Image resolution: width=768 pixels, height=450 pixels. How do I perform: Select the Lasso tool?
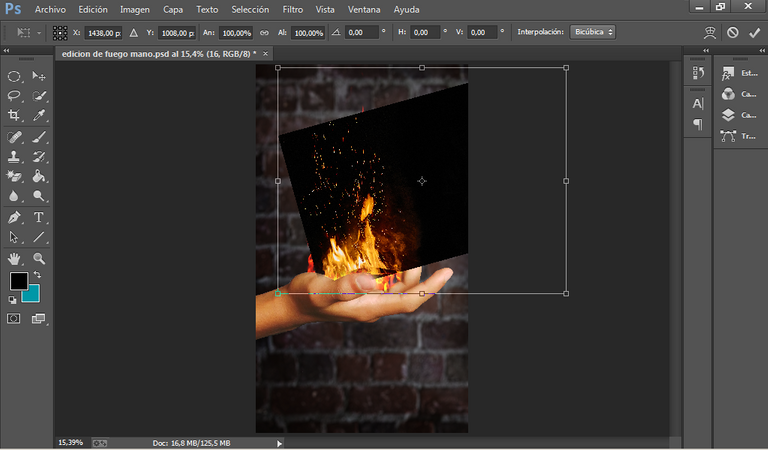click(14, 95)
